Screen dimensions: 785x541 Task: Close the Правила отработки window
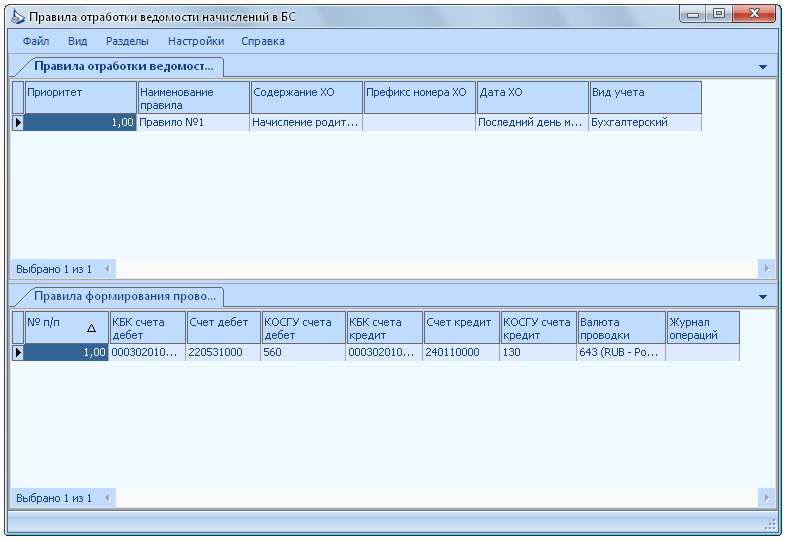pyautogui.click(x=754, y=14)
